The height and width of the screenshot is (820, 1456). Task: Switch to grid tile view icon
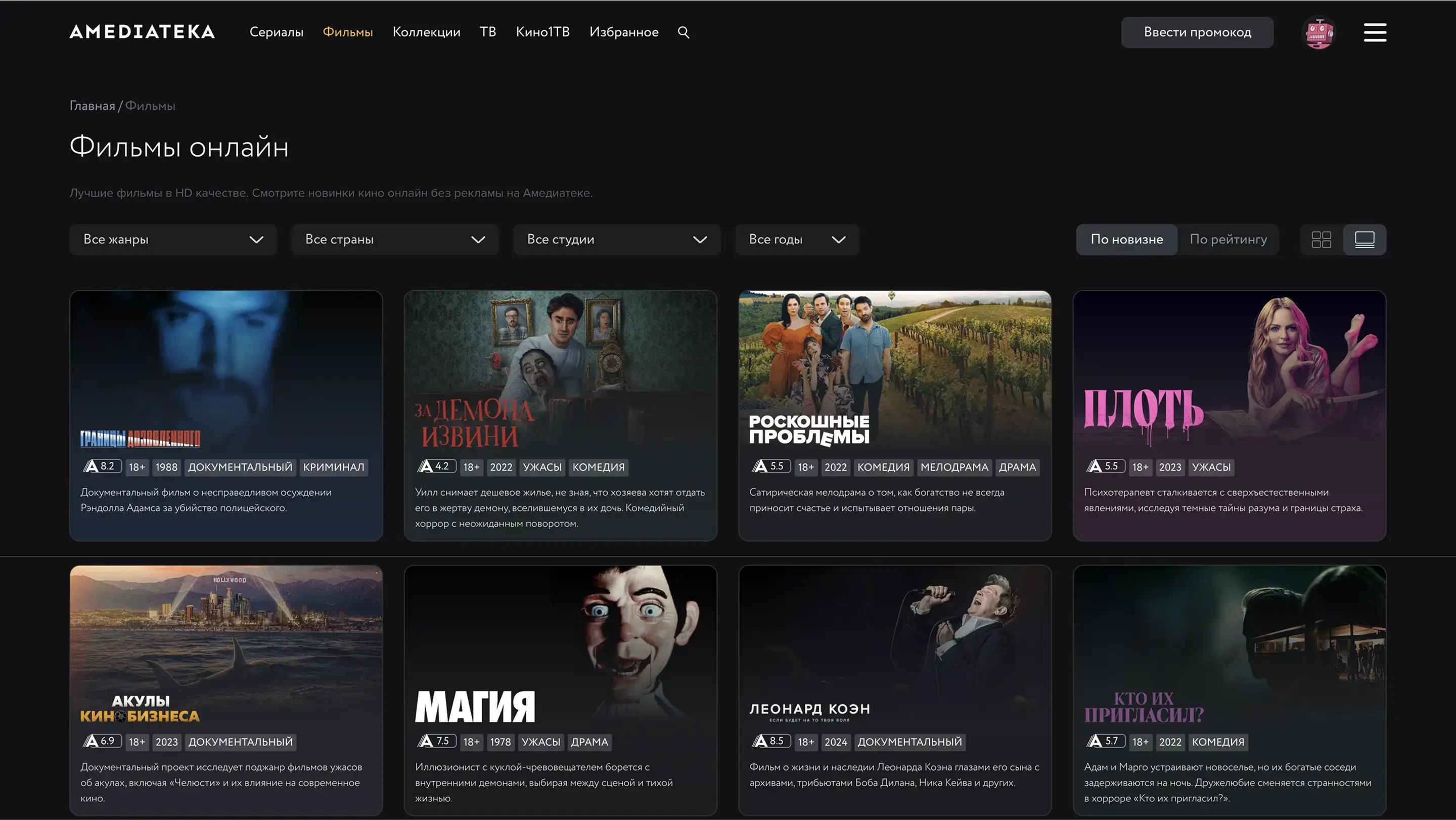coord(1321,239)
